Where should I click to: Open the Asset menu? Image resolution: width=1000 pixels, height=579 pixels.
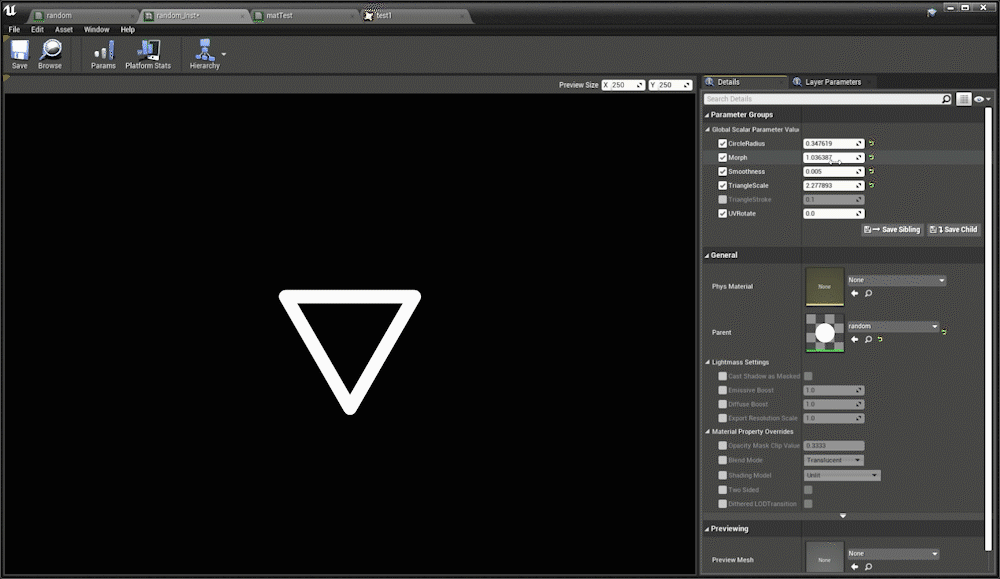pyautogui.click(x=64, y=29)
